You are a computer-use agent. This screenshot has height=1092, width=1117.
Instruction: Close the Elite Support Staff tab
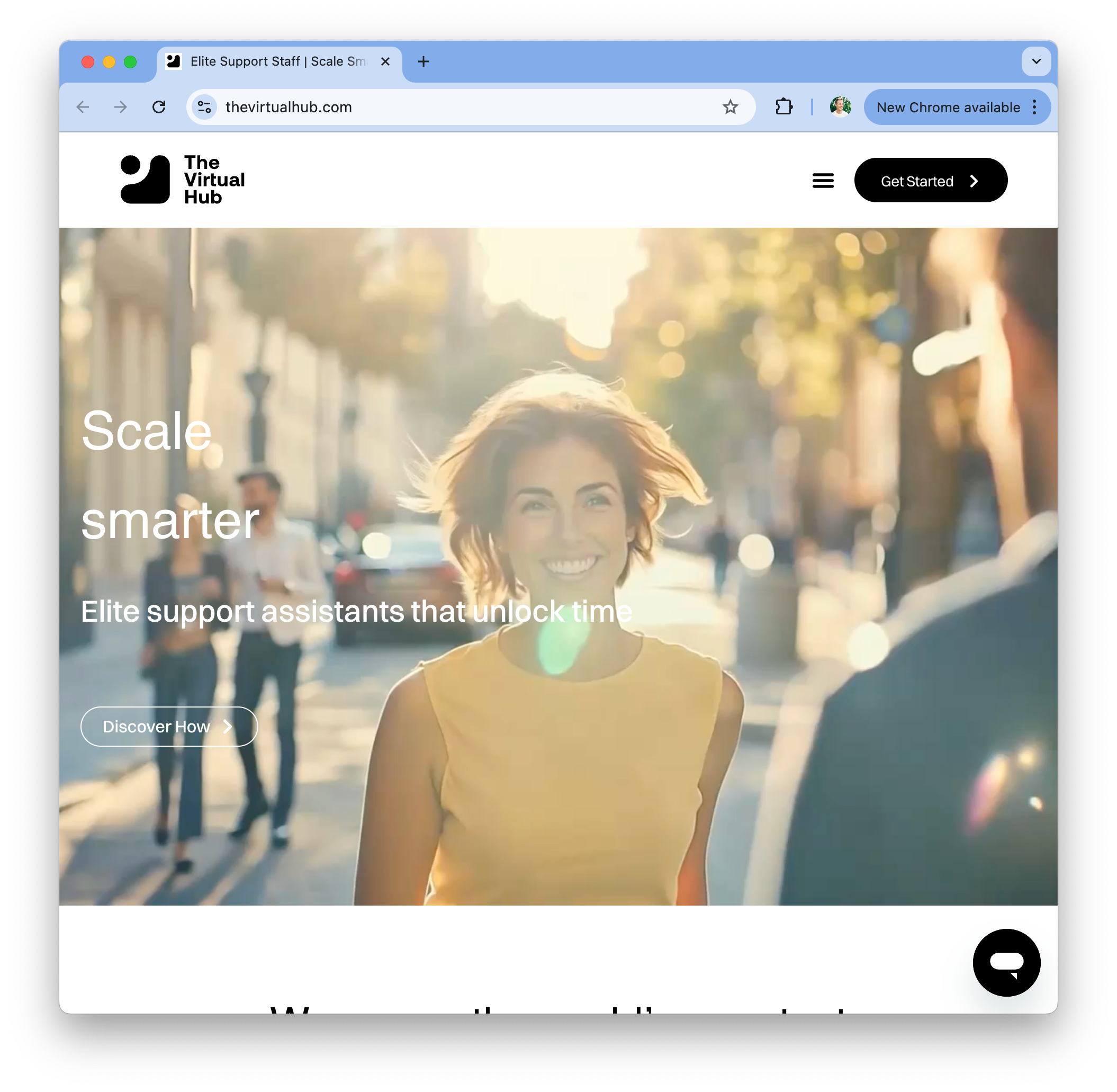pos(385,61)
